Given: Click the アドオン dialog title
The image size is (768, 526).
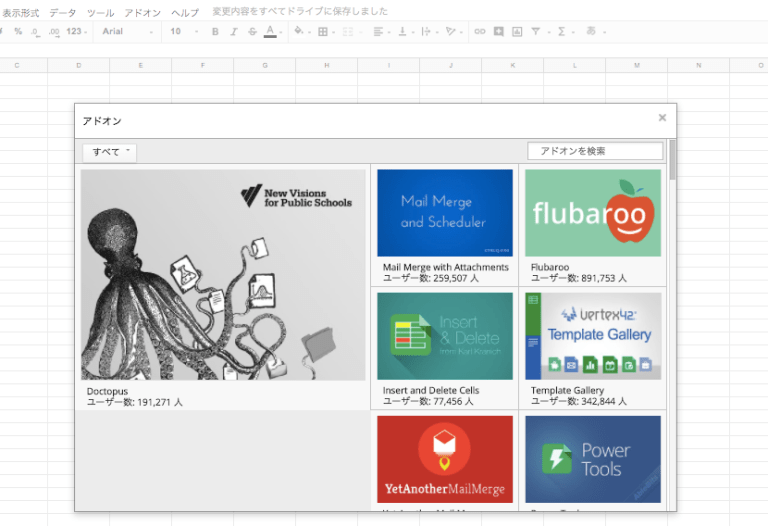Looking at the screenshot, I should click(102, 121).
